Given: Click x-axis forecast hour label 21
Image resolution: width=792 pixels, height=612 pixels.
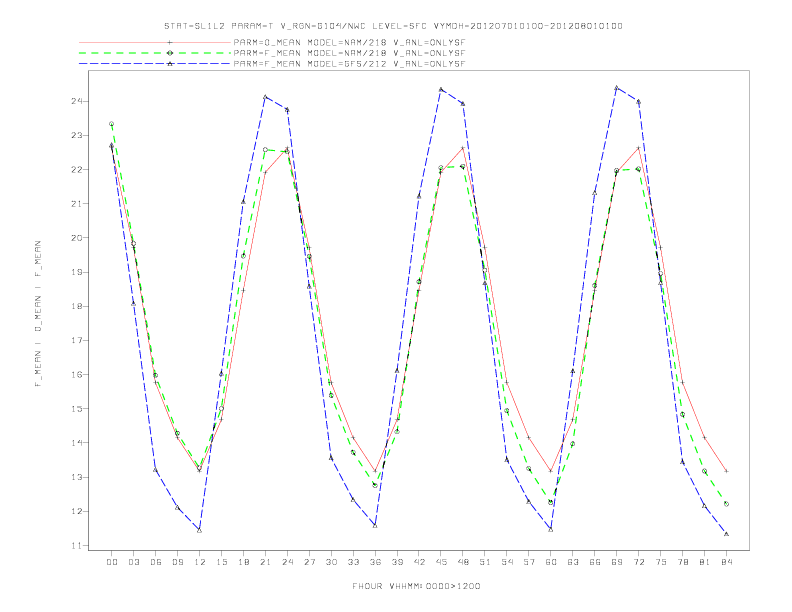Looking at the screenshot, I should 265,562.
